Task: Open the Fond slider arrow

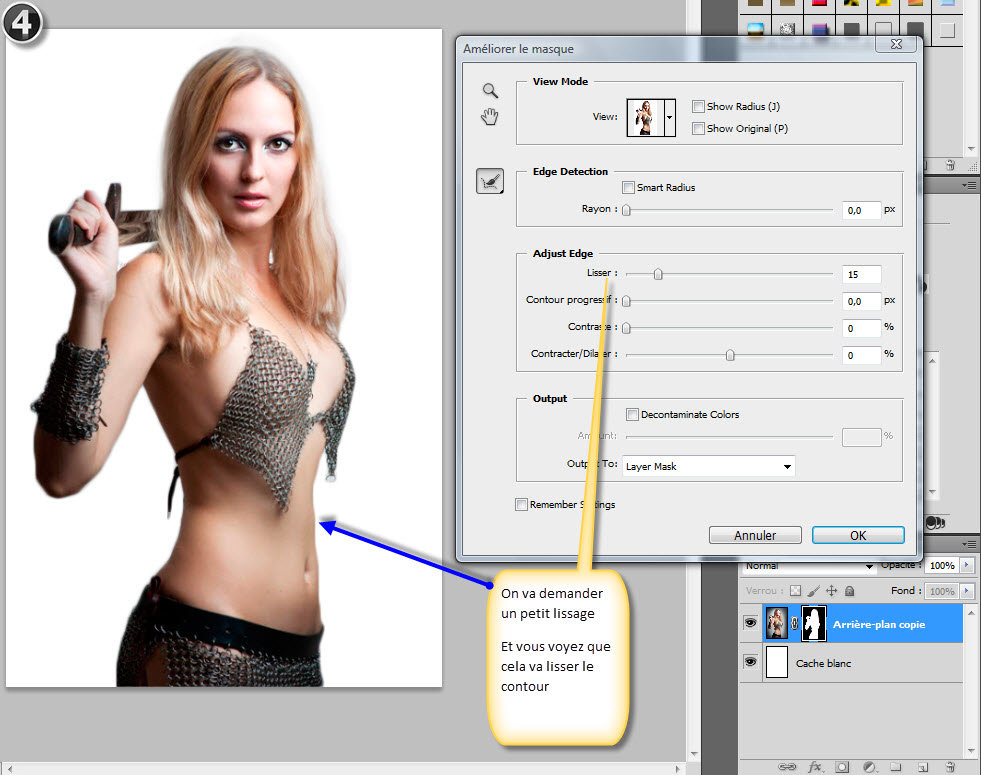Action: tap(967, 590)
